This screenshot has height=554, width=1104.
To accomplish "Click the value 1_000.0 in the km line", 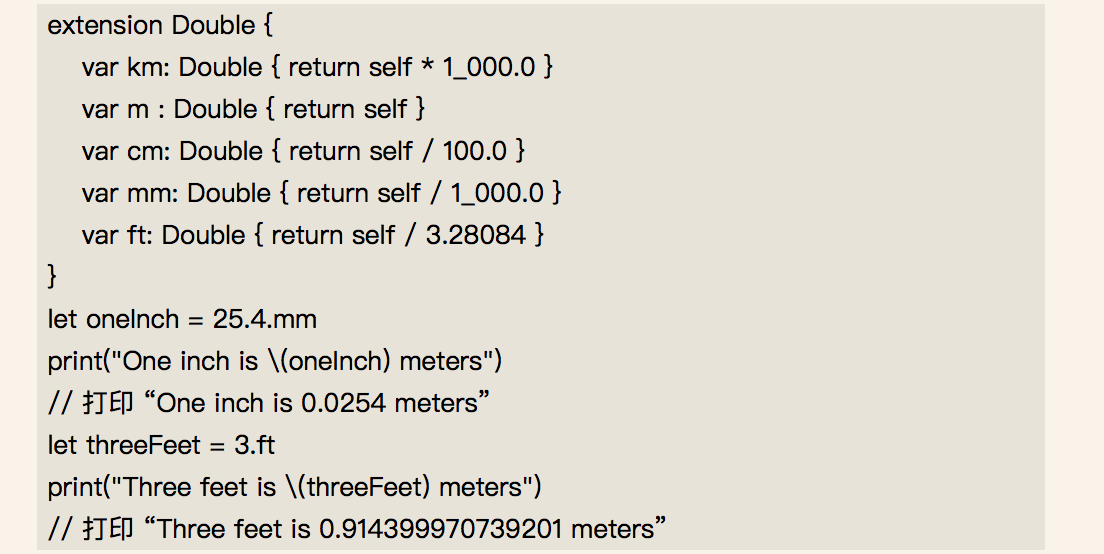I will pos(489,68).
